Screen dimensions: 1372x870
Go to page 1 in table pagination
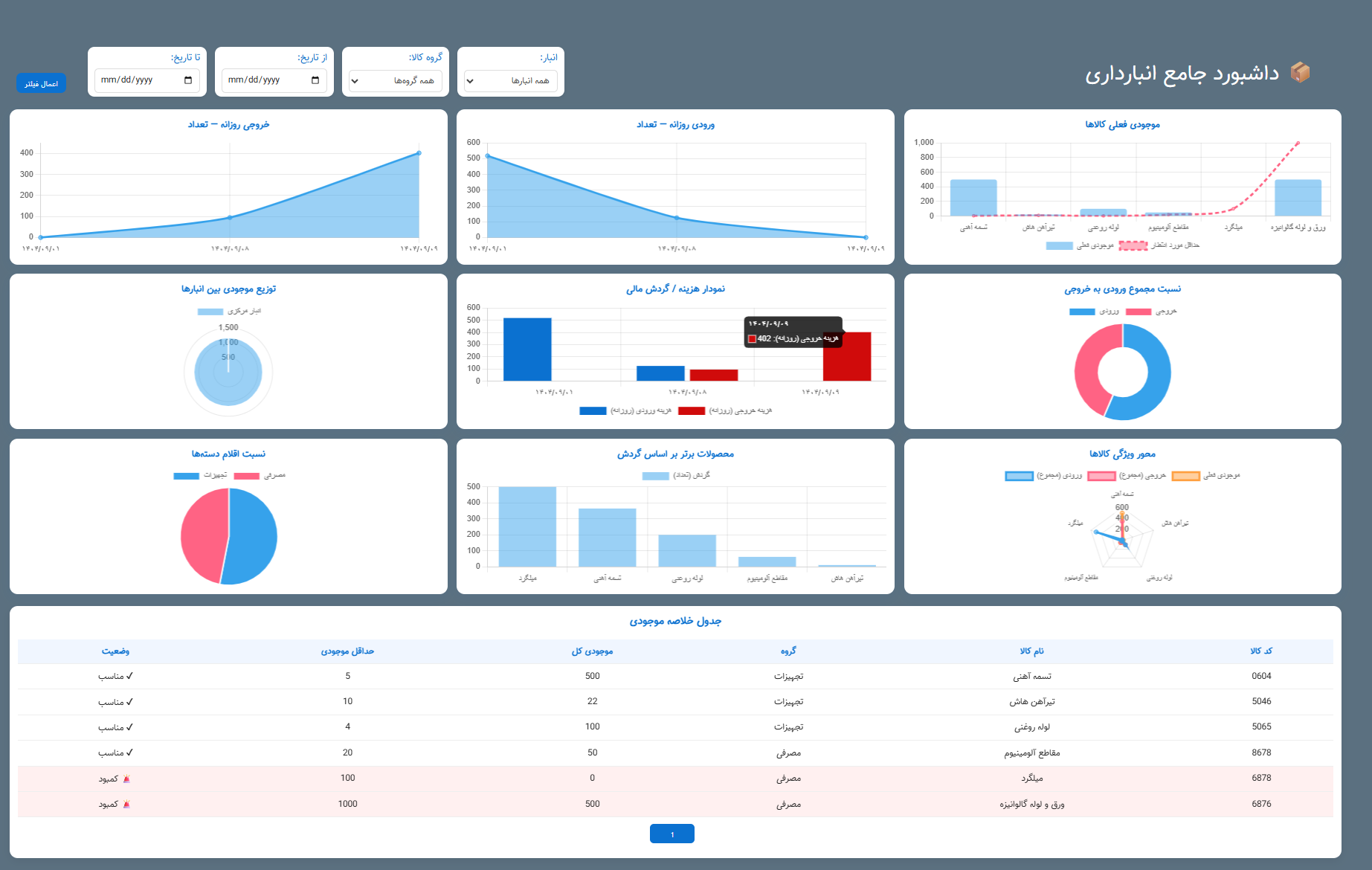(x=671, y=834)
